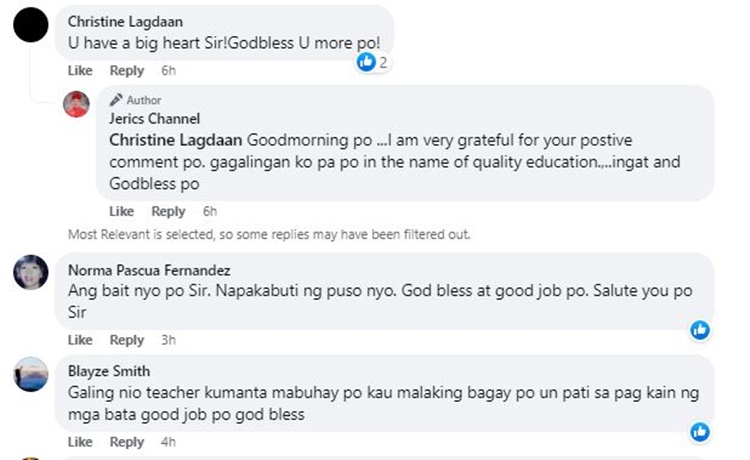Viewport: 750px width, 460px height.
Task: Reply to Blayze Smith's comment
Action: [127, 442]
